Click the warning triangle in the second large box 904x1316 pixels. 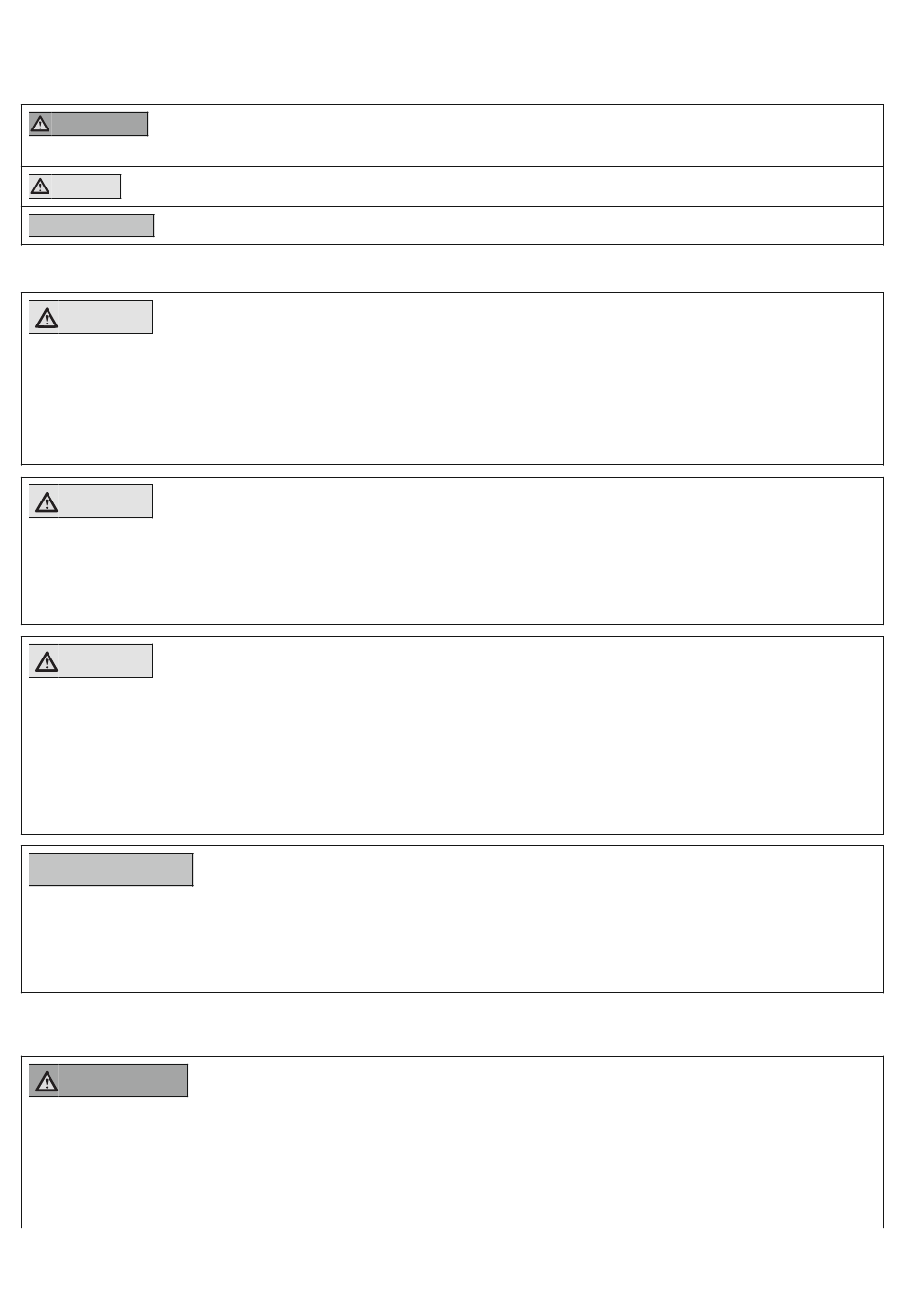pos(47,501)
